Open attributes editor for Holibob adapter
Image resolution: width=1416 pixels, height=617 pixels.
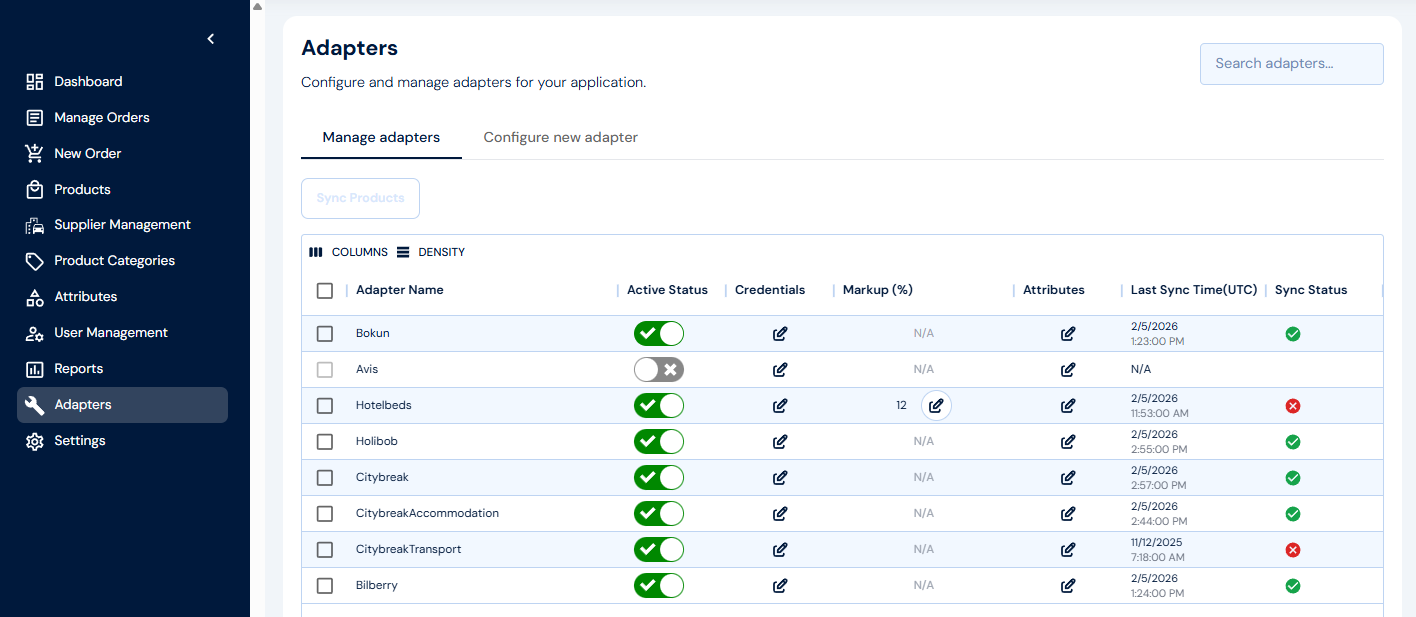tap(1068, 442)
